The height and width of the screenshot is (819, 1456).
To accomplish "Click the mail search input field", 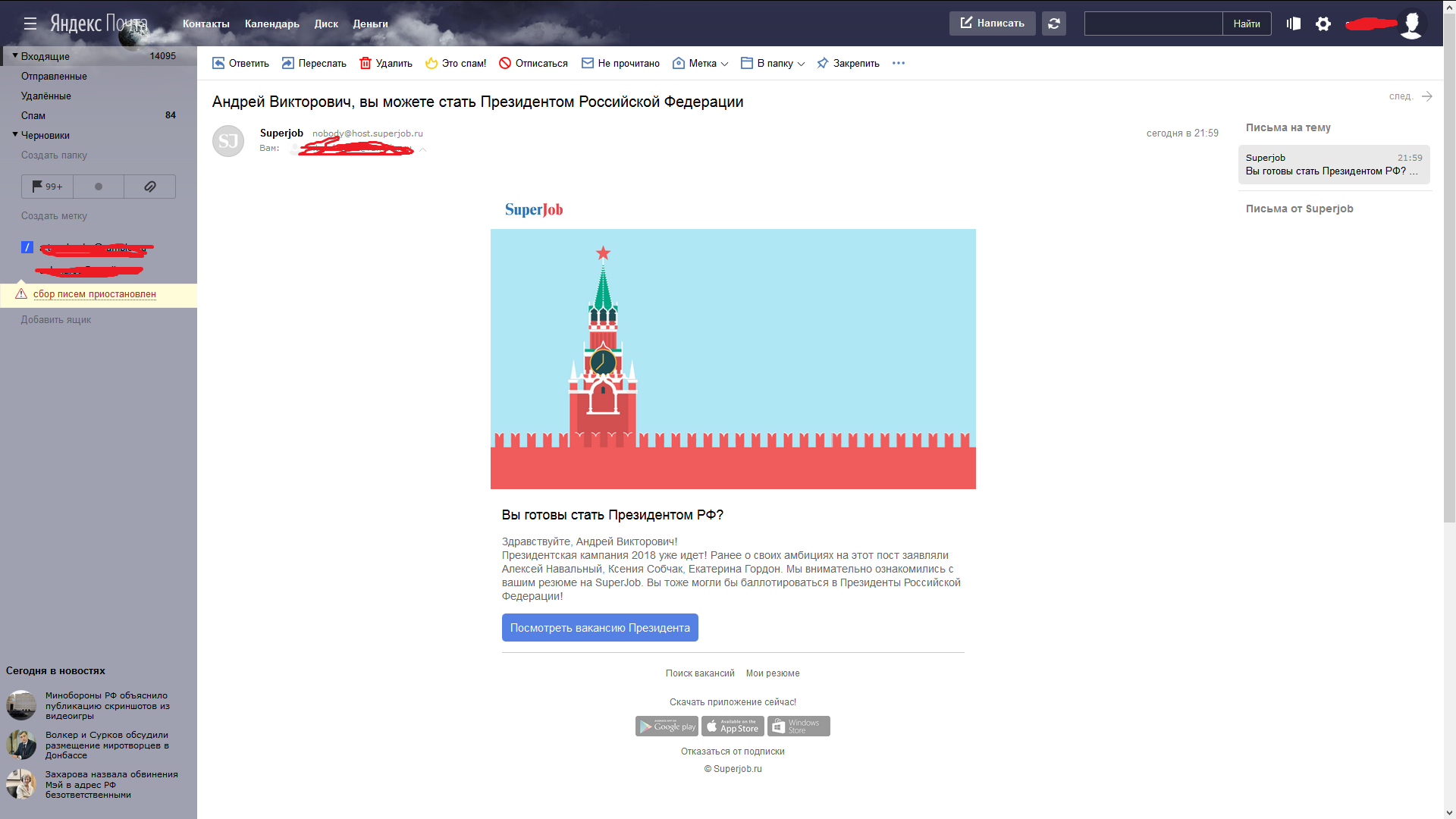I will pyautogui.click(x=1153, y=24).
